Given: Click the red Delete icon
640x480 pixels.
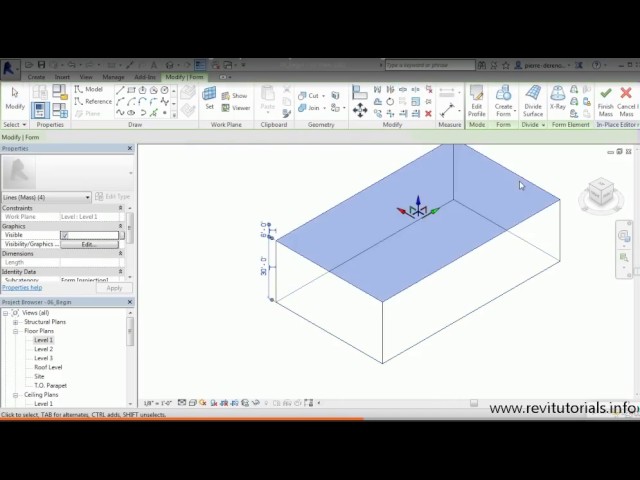Looking at the screenshot, I should (x=428, y=113).
